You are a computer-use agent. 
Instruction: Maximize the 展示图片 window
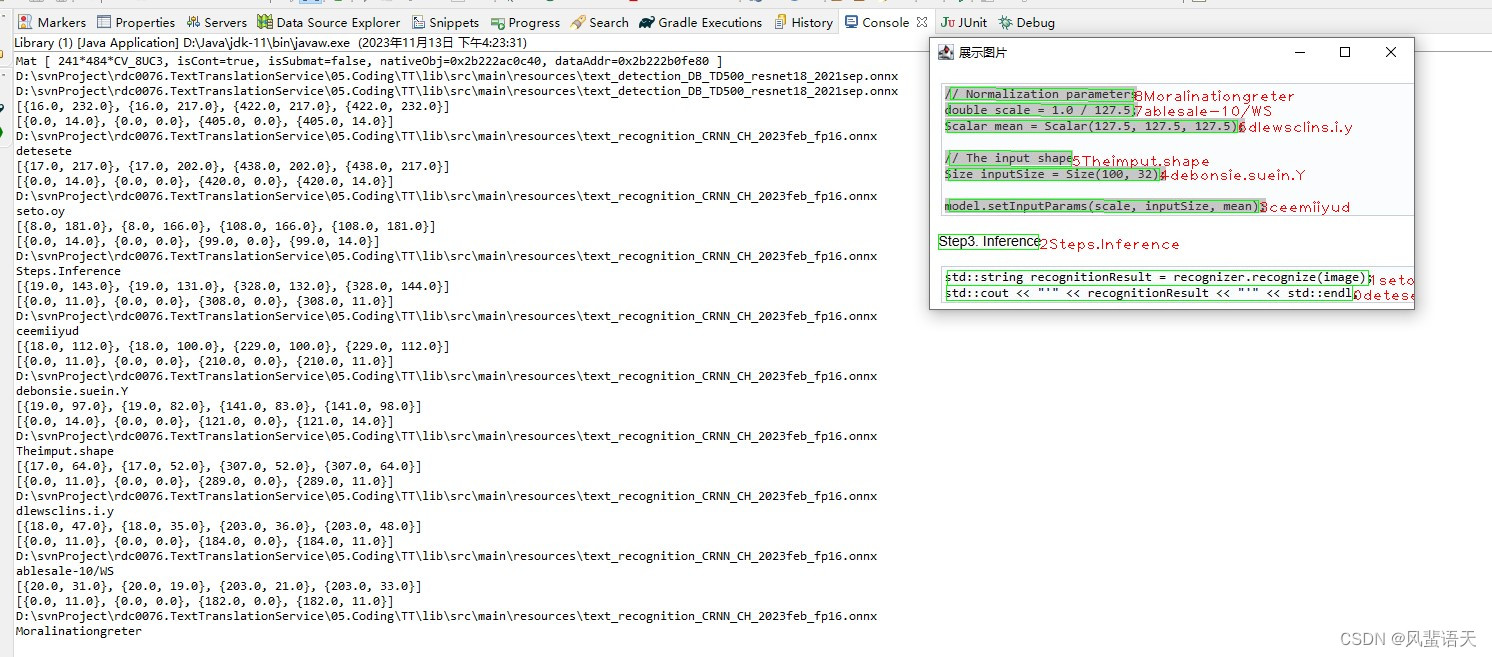pyautogui.click(x=1345, y=52)
